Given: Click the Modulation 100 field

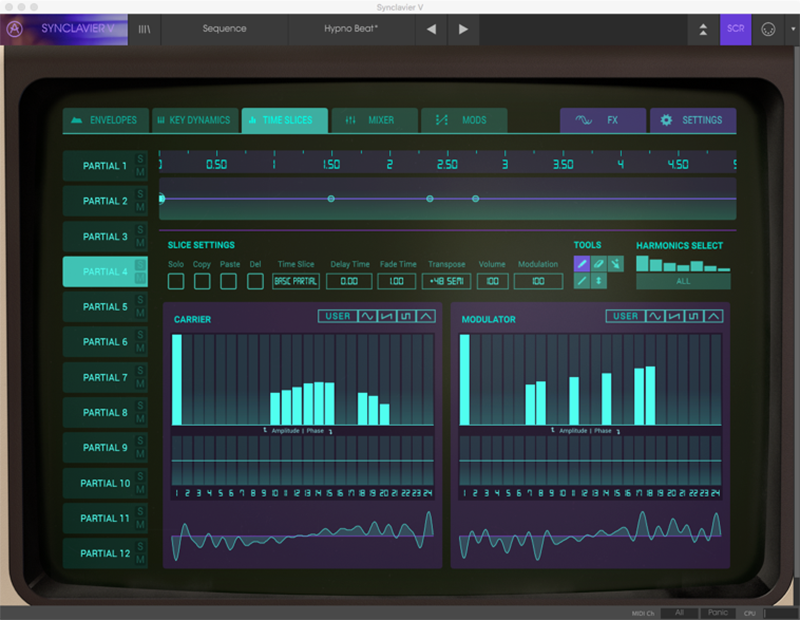Looking at the screenshot, I should [x=538, y=281].
